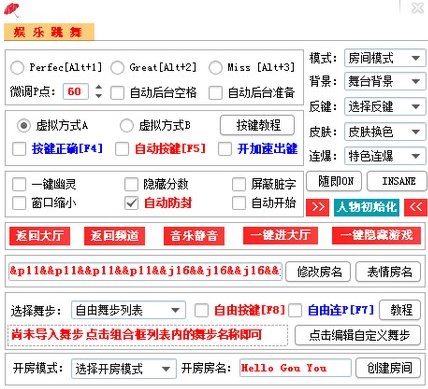428x389 pixels.
Task: Click the 微调P点 value field showing 60
Action: 76,91
